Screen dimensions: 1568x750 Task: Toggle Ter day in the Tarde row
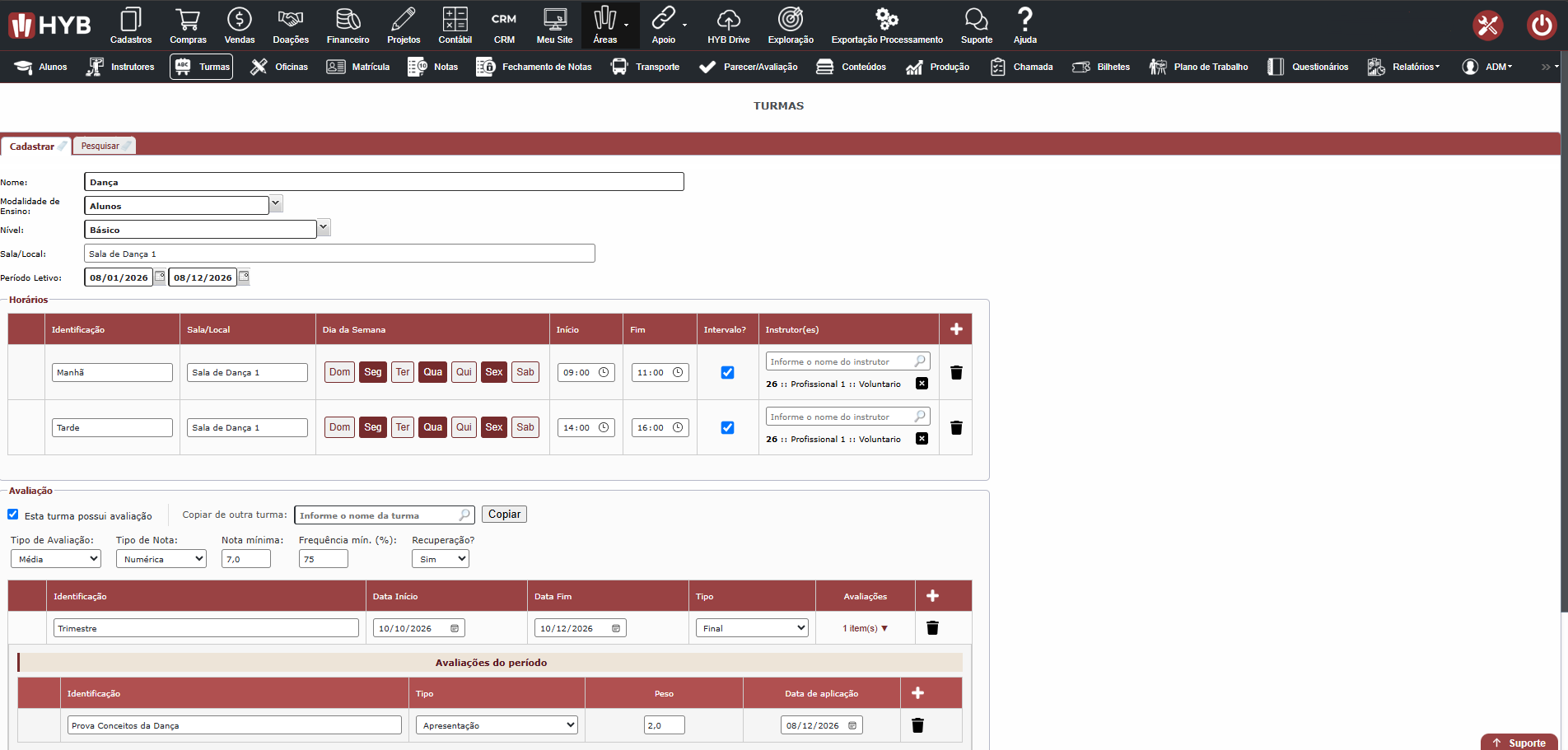[x=403, y=427]
